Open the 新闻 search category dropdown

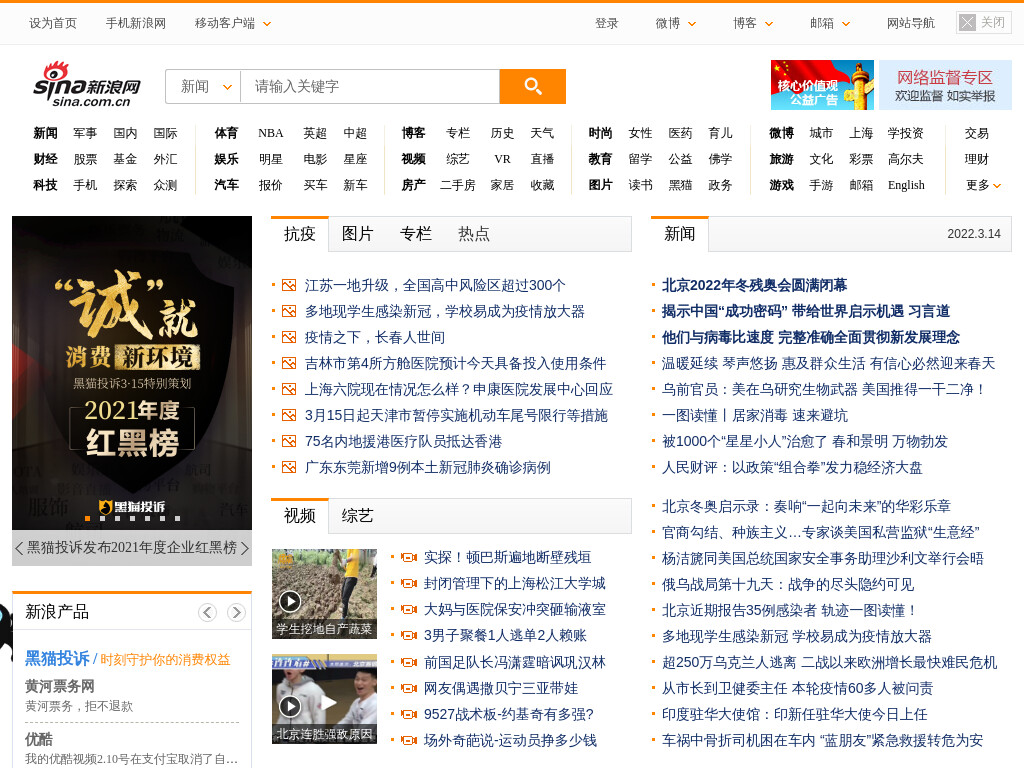point(204,86)
